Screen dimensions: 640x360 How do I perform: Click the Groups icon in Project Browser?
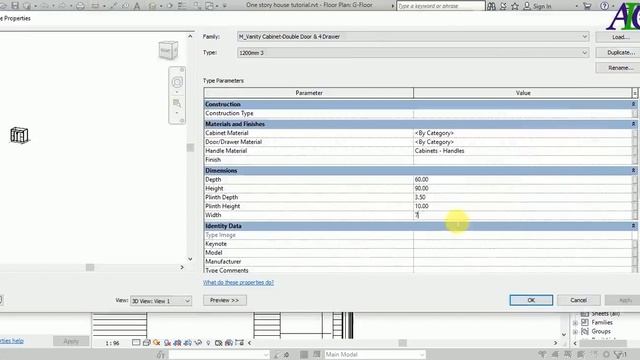(x=585, y=331)
